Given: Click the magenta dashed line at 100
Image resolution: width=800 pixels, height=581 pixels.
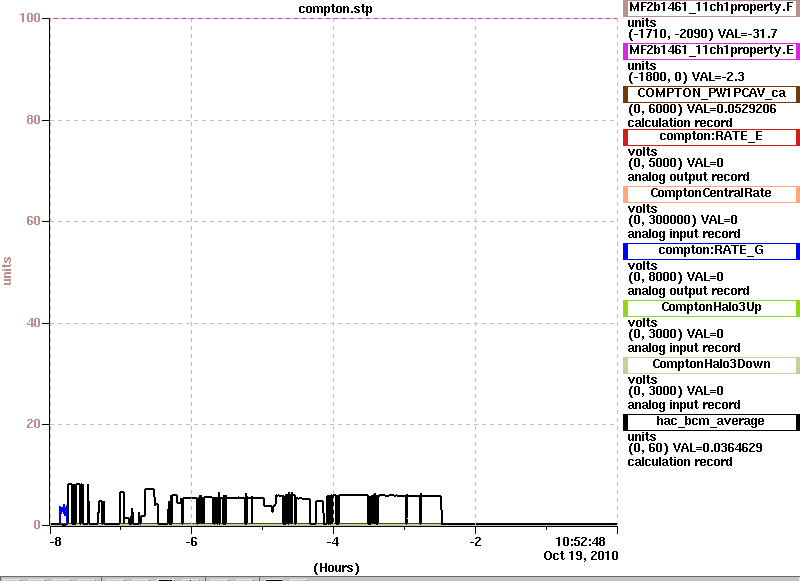Looking at the screenshot, I should coord(334,18).
